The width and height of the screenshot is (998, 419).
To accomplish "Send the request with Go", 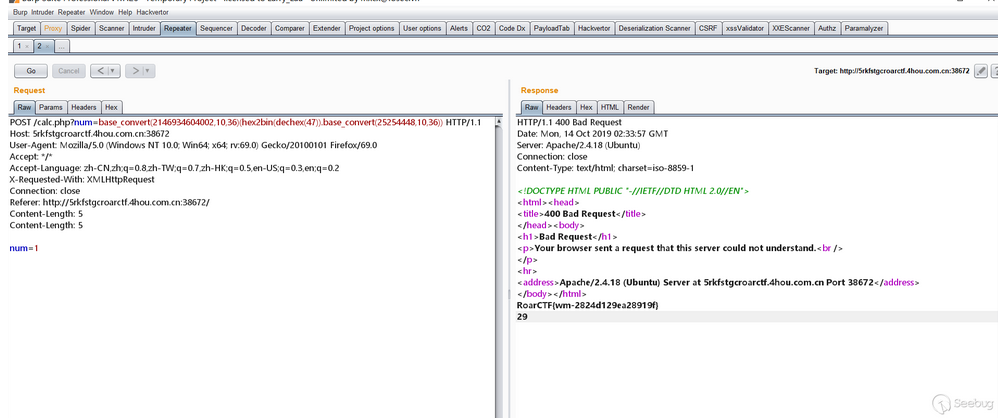I will point(31,71).
